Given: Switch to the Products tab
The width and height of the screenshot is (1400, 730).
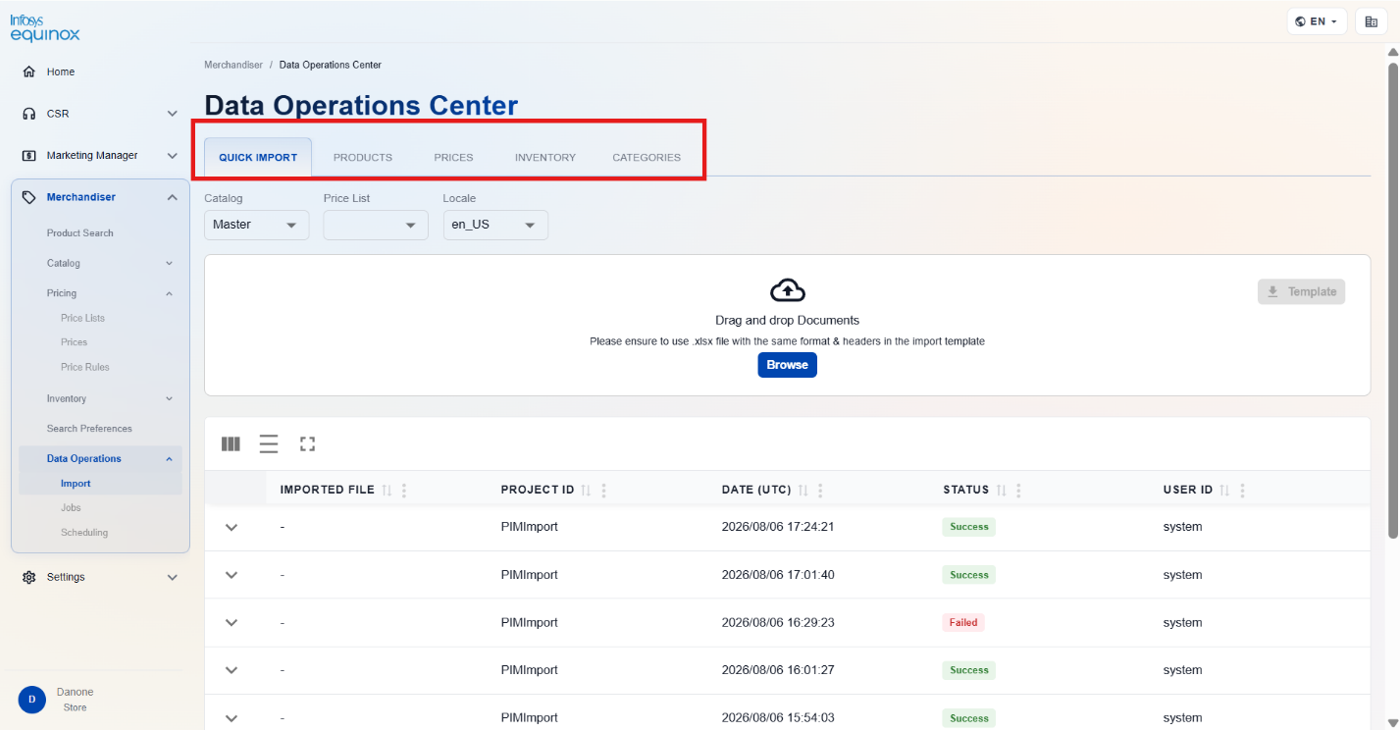Looking at the screenshot, I should (x=363, y=157).
